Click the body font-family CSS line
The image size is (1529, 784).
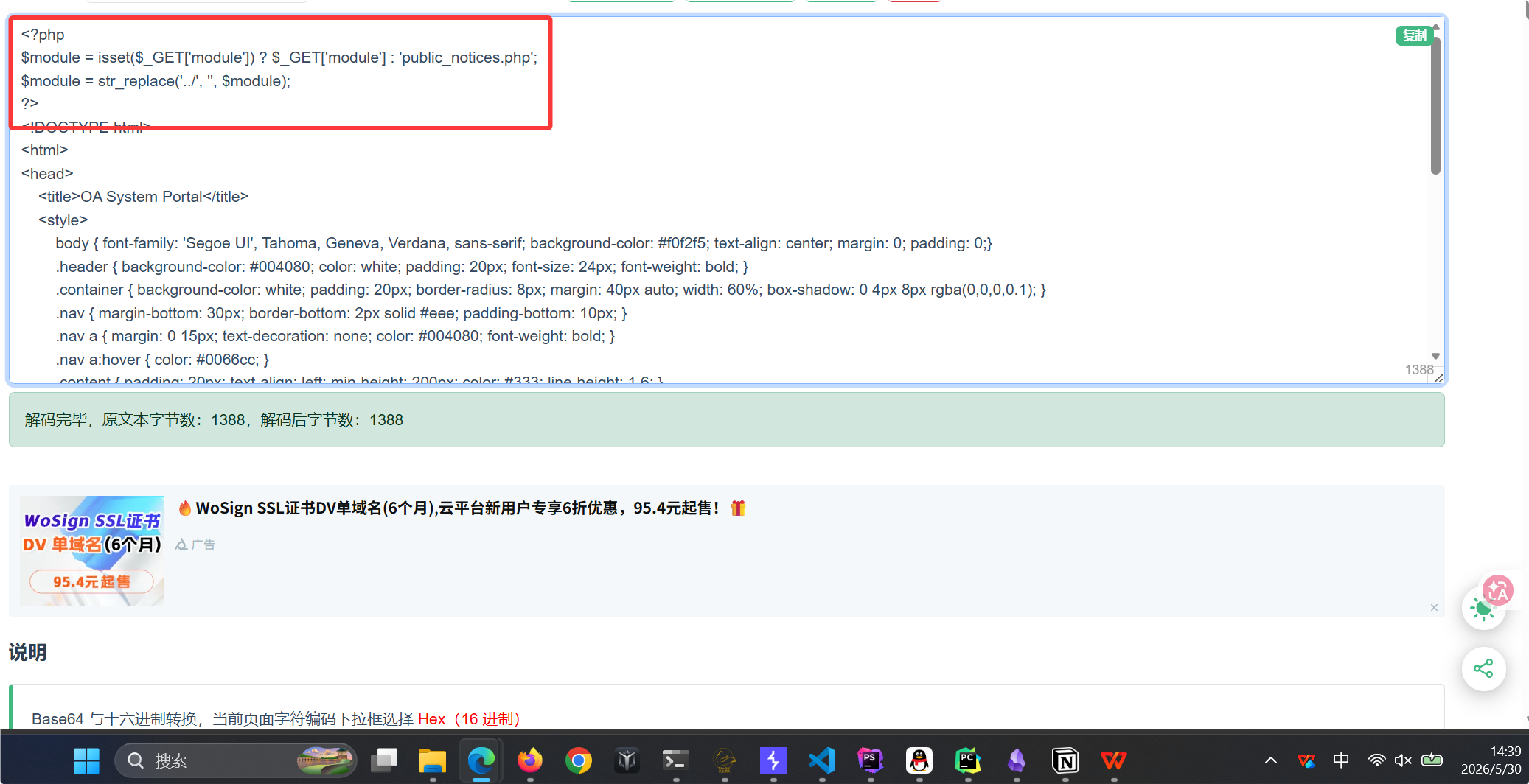524,243
